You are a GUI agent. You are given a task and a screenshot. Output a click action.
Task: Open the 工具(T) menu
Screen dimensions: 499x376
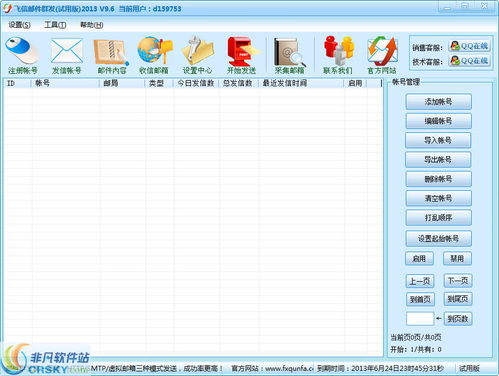coord(55,25)
